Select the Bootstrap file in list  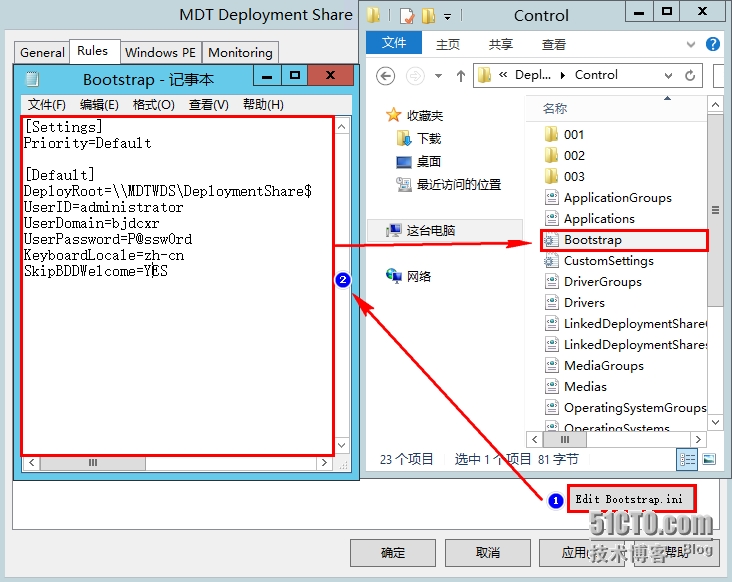(625, 240)
